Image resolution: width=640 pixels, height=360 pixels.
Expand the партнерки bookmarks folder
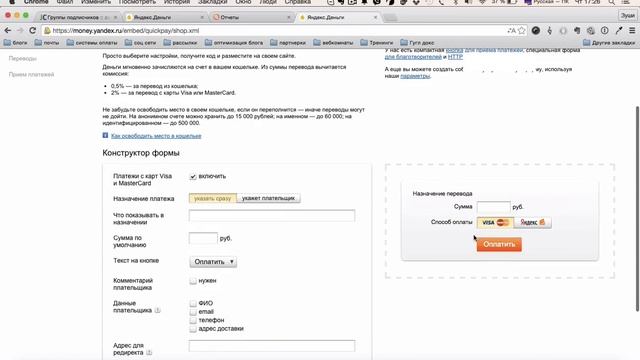pyautogui.click(x=288, y=42)
